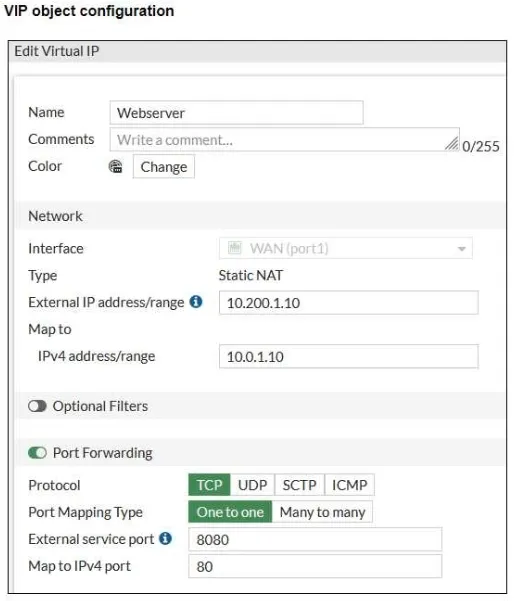Select the TCP protocol option

click(x=209, y=485)
